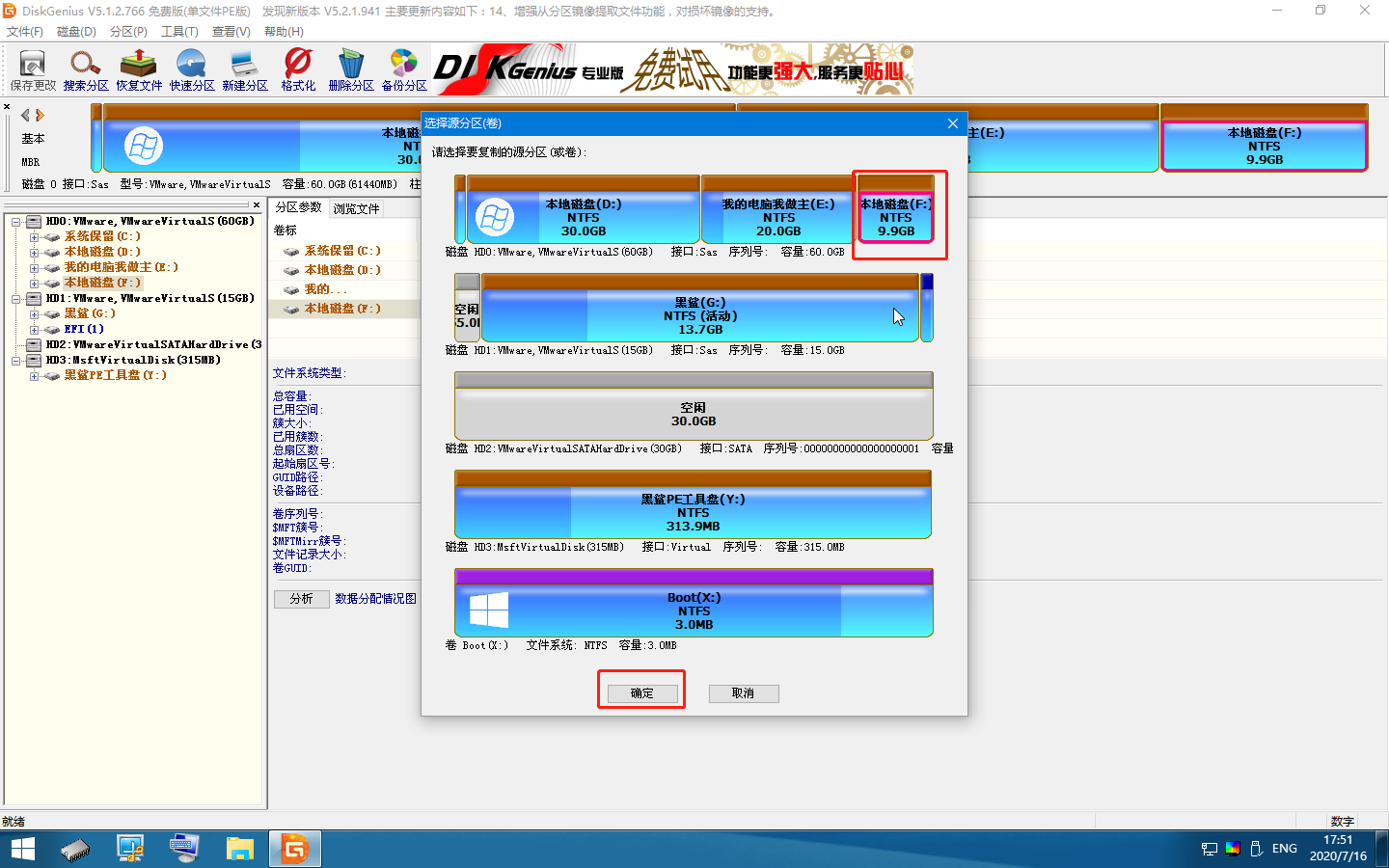Open the View (查看) menu
Screen dimensions: 1389x868
point(231,32)
